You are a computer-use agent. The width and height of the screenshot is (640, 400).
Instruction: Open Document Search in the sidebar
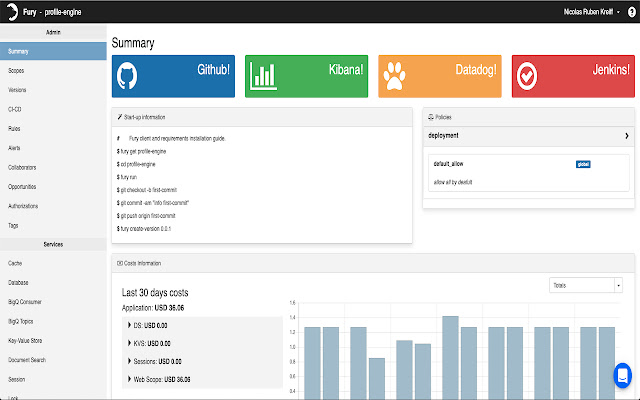point(53,360)
